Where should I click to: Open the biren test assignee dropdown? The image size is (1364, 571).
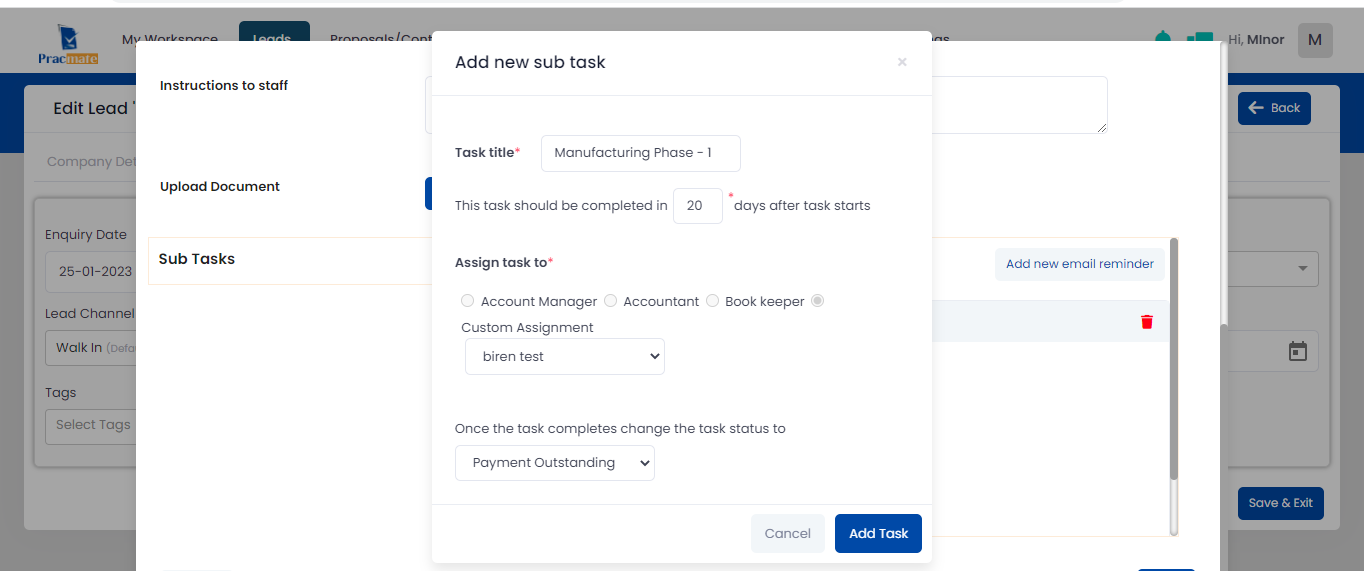[x=565, y=356]
